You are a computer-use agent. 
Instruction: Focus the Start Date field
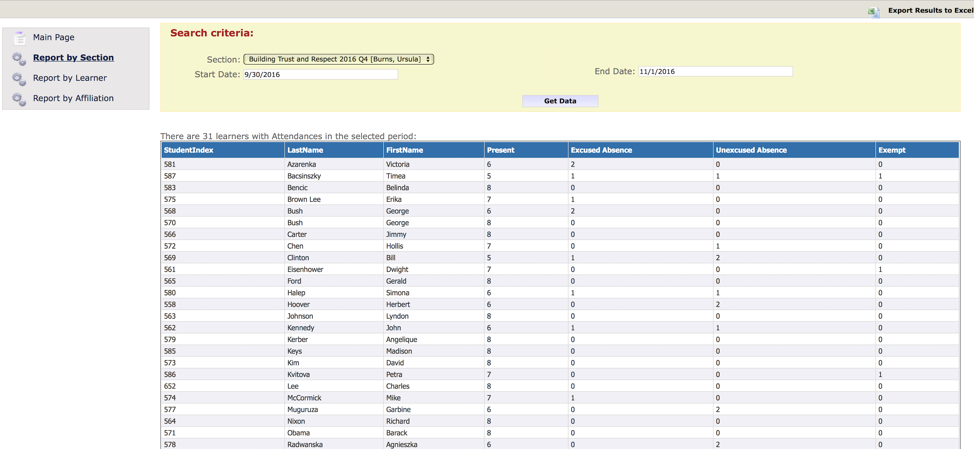tap(320, 74)
